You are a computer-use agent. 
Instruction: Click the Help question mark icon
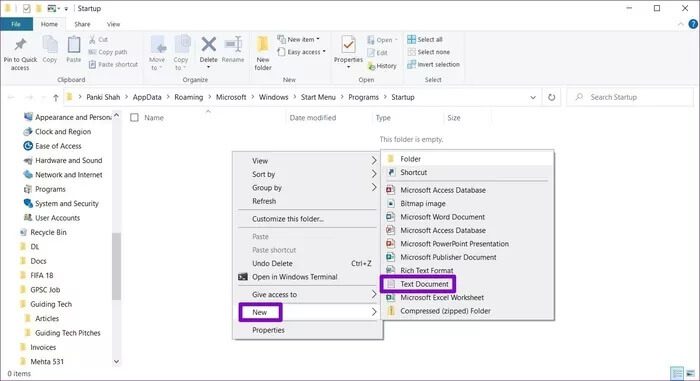click(693, 24)
